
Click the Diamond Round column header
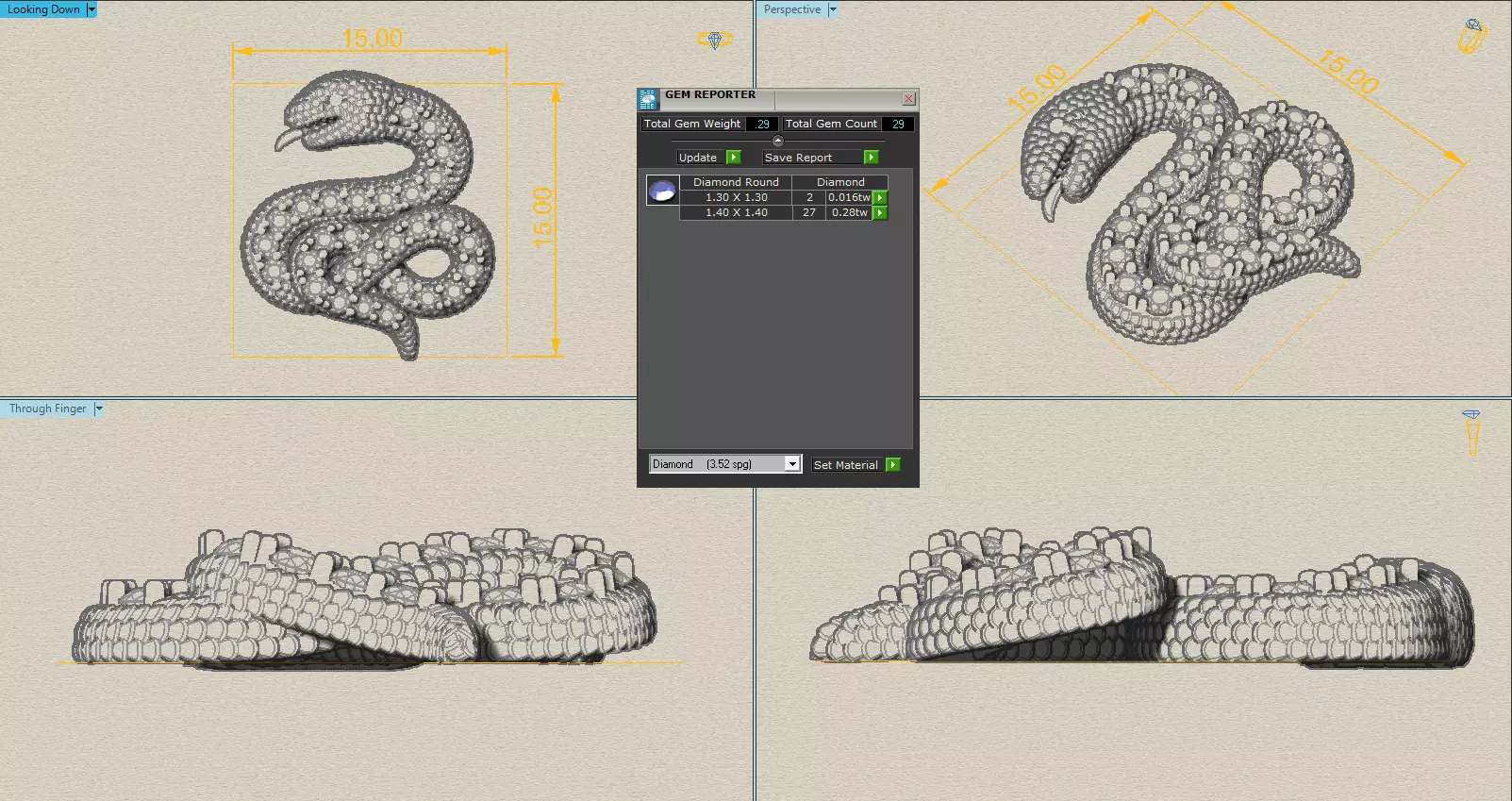coord(736,182)
